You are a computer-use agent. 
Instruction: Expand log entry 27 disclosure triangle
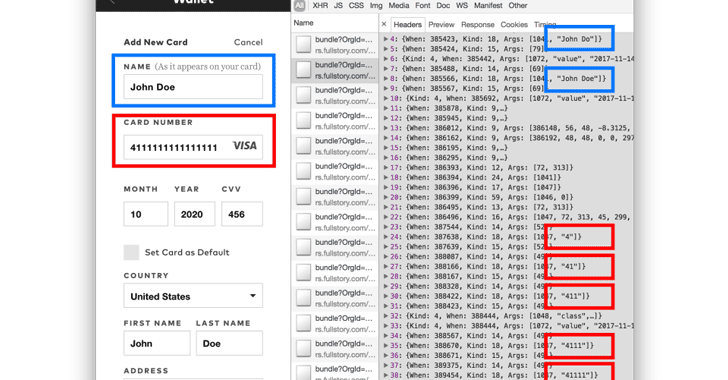[385, 266]
